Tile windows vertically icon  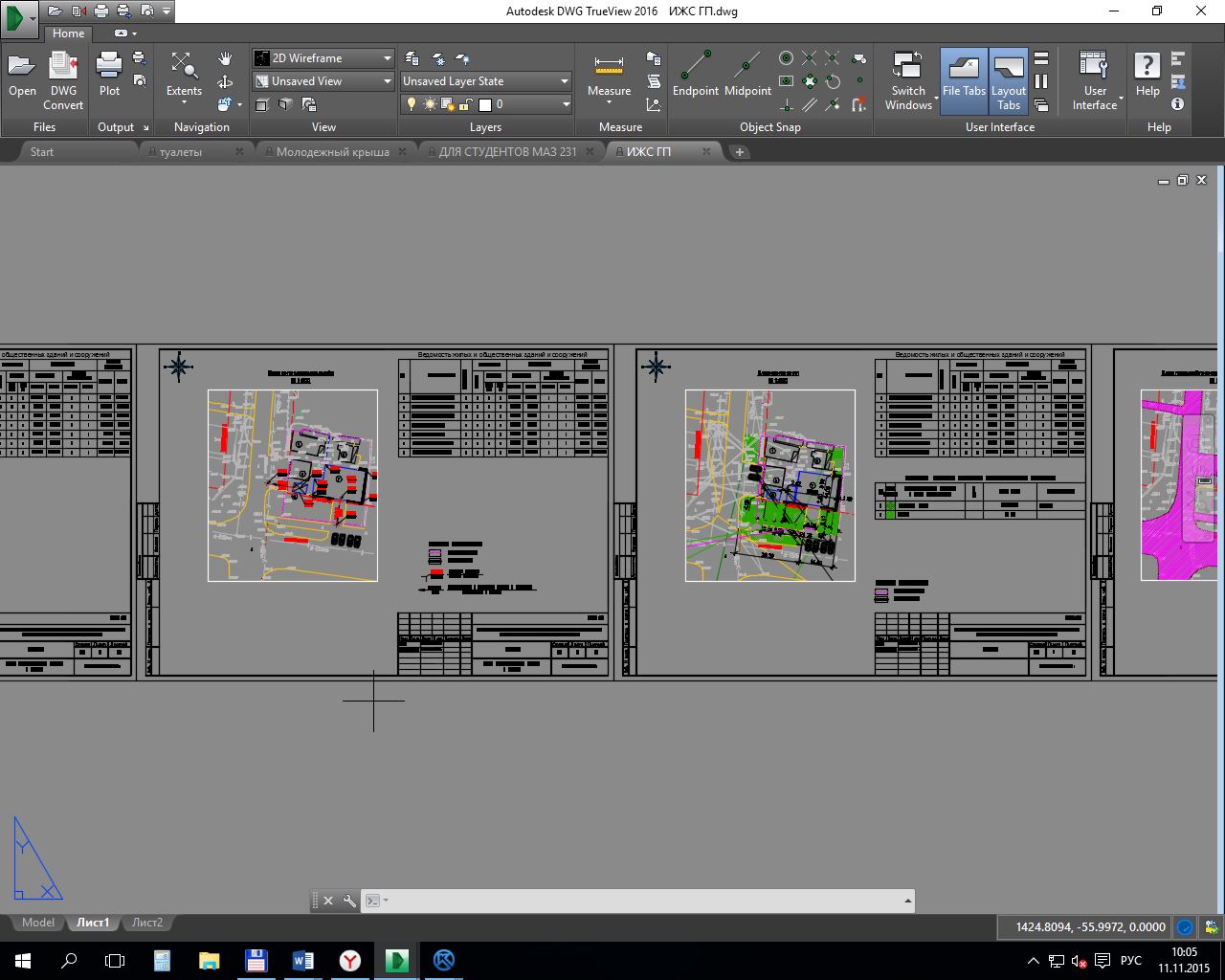coord(1041,81)
